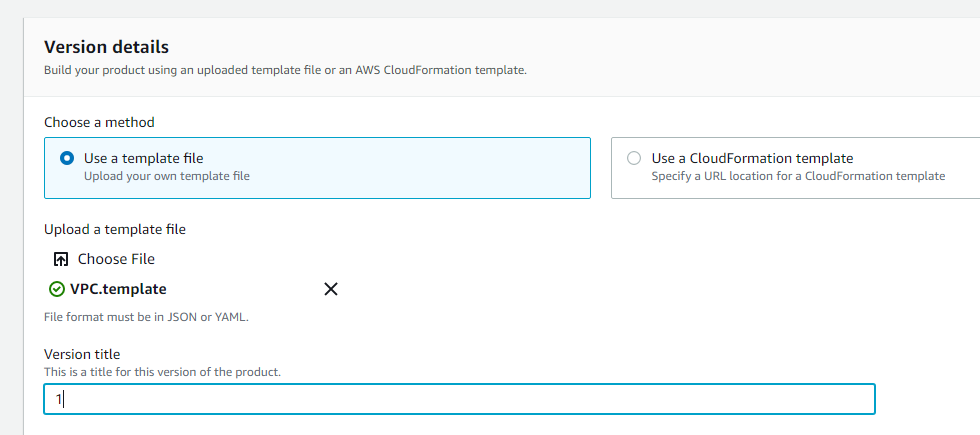Click the "Version title" field label
This screenshot has height=435, width=980.
(82, 354)
